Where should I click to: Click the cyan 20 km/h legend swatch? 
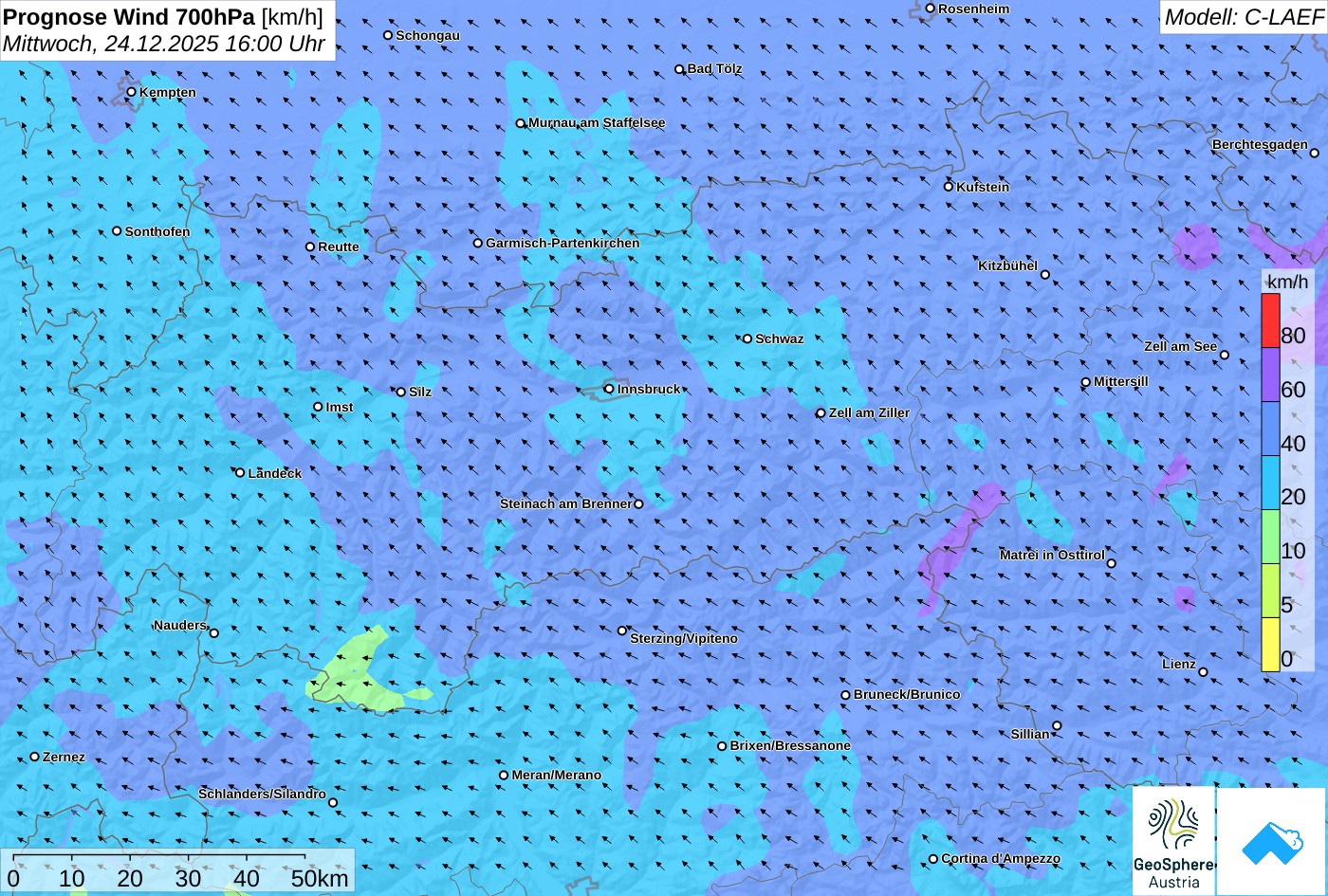click(1270, 483)
